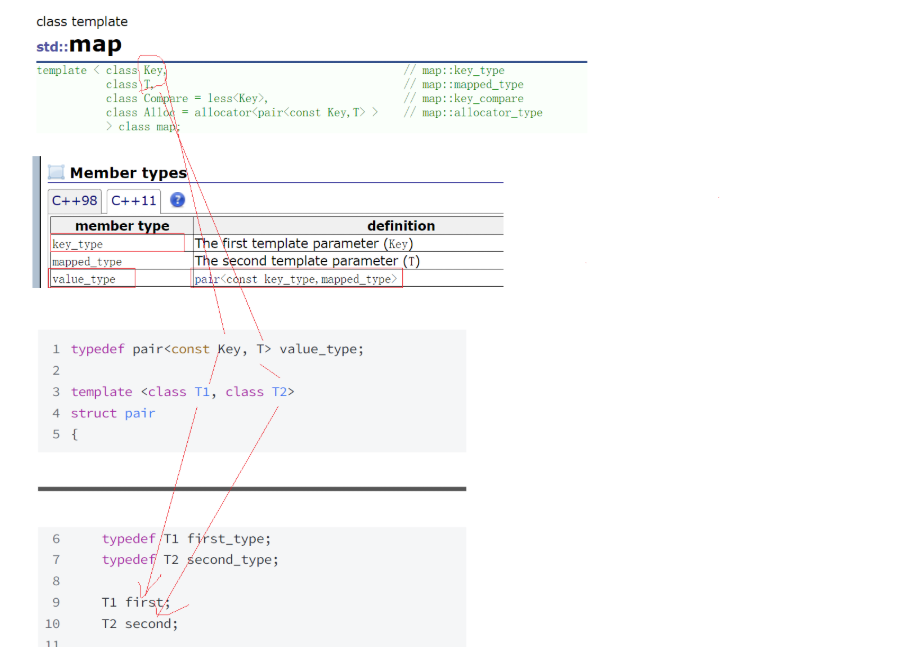This screenshot has height=647, width=903.
Task: Click the '// map::mapped_type' comment
Action: click(464, 84)
